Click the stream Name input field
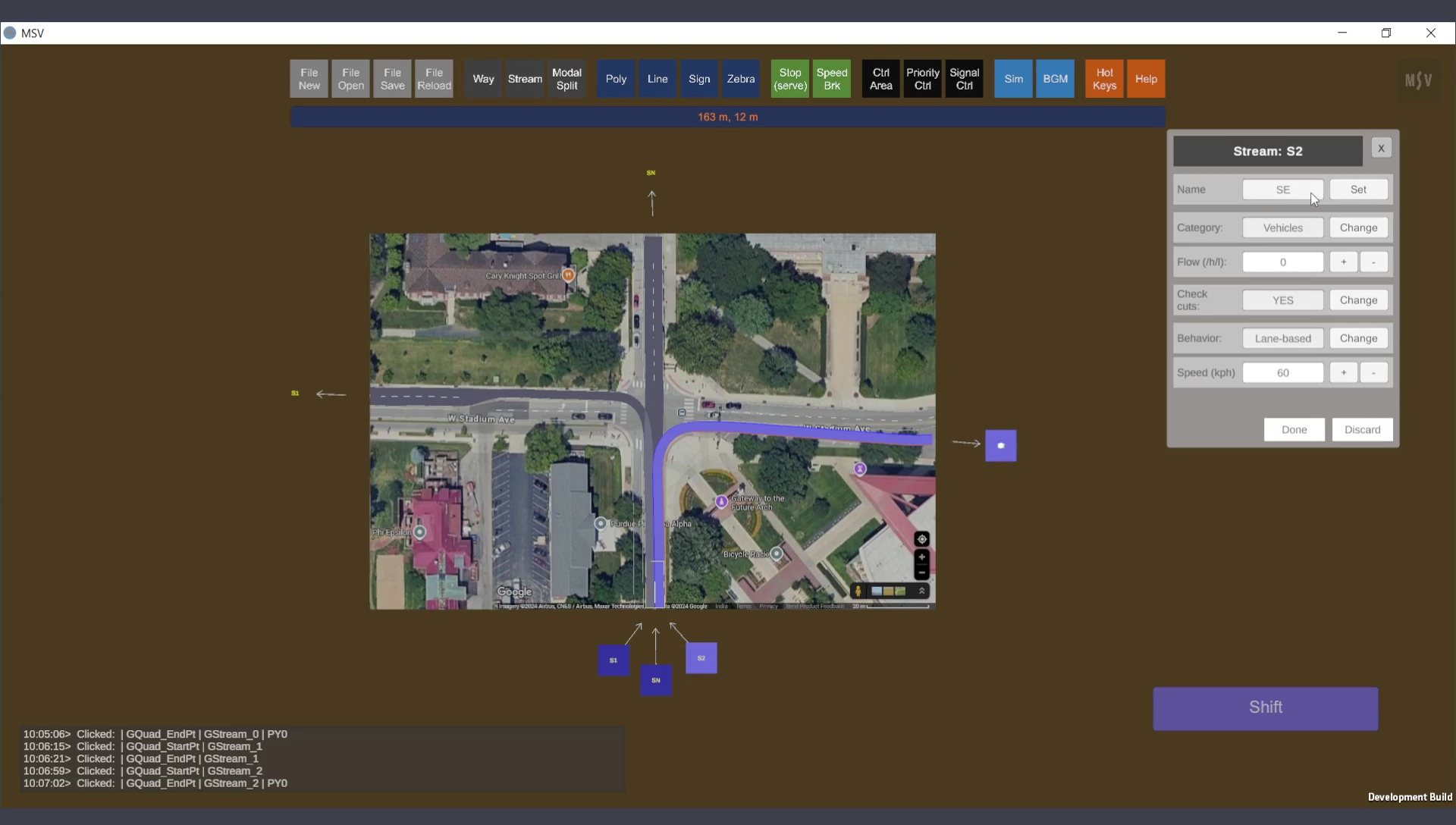The image size is (1456, 825). click(1282, 190)
